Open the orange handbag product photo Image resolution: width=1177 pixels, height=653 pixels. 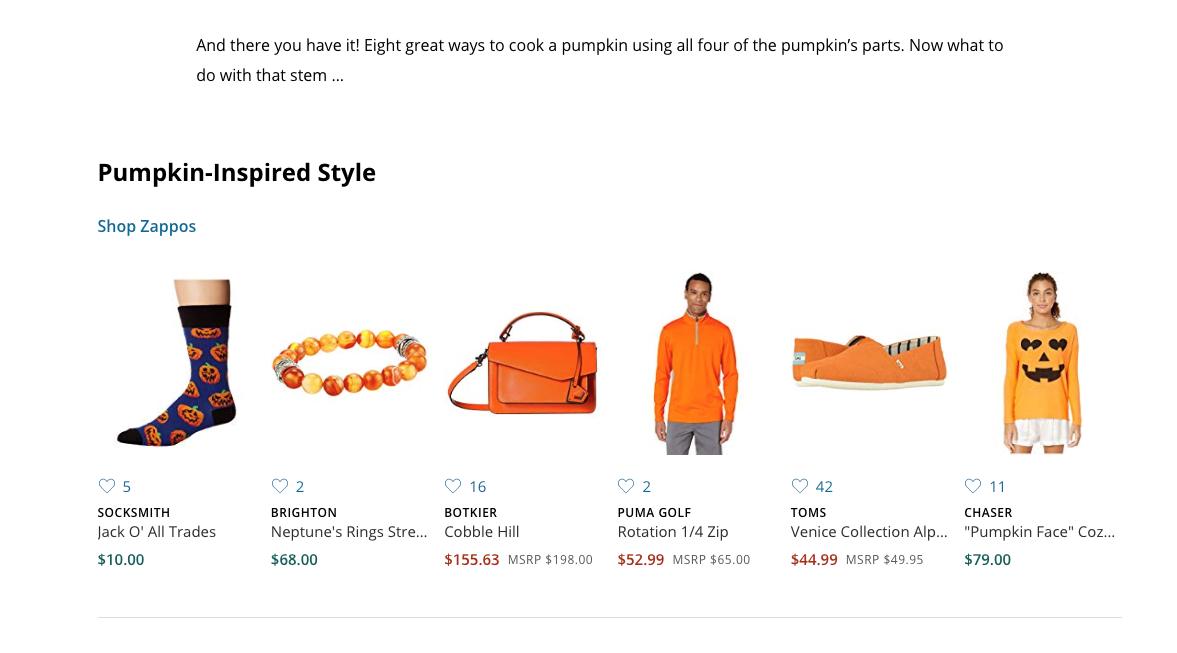coord(522,363)
